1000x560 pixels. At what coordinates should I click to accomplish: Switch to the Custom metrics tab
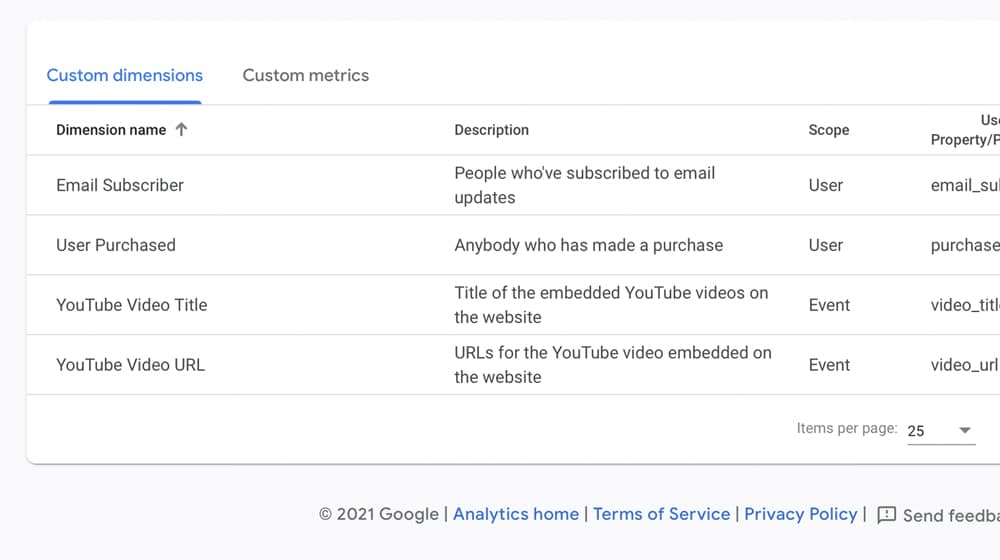305,75
